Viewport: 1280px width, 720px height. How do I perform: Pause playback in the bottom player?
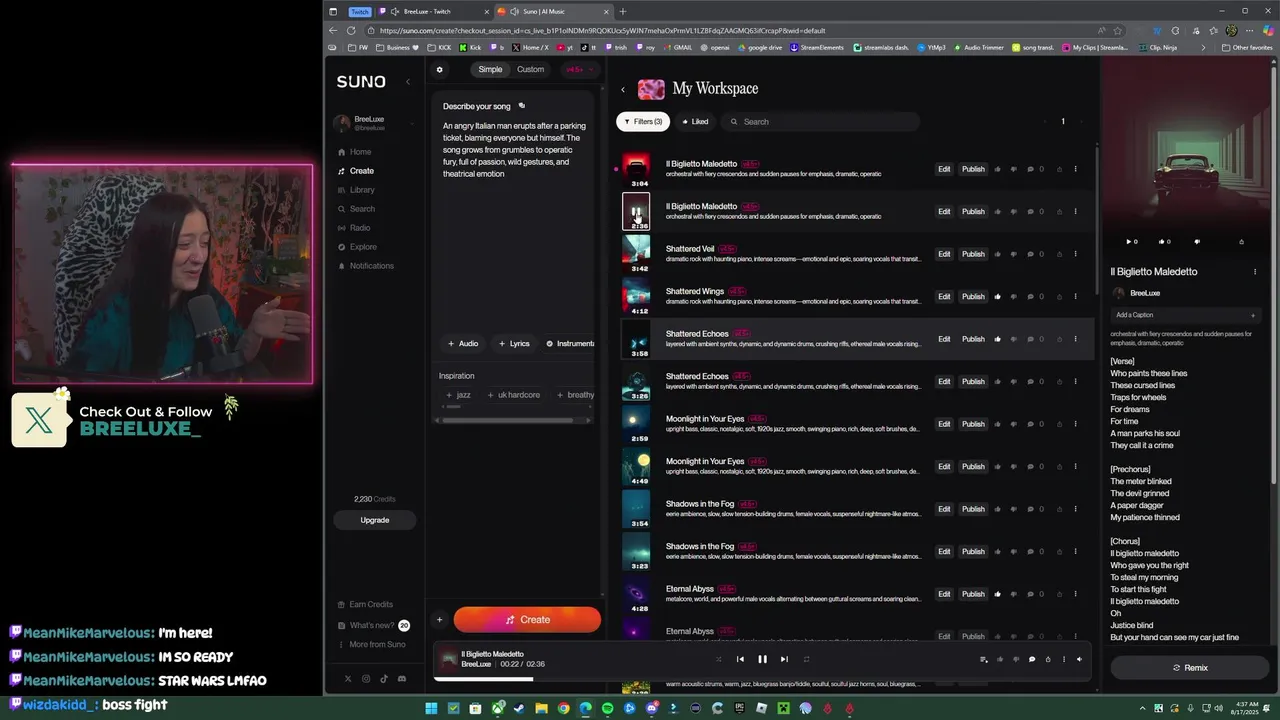pos(762,659)
